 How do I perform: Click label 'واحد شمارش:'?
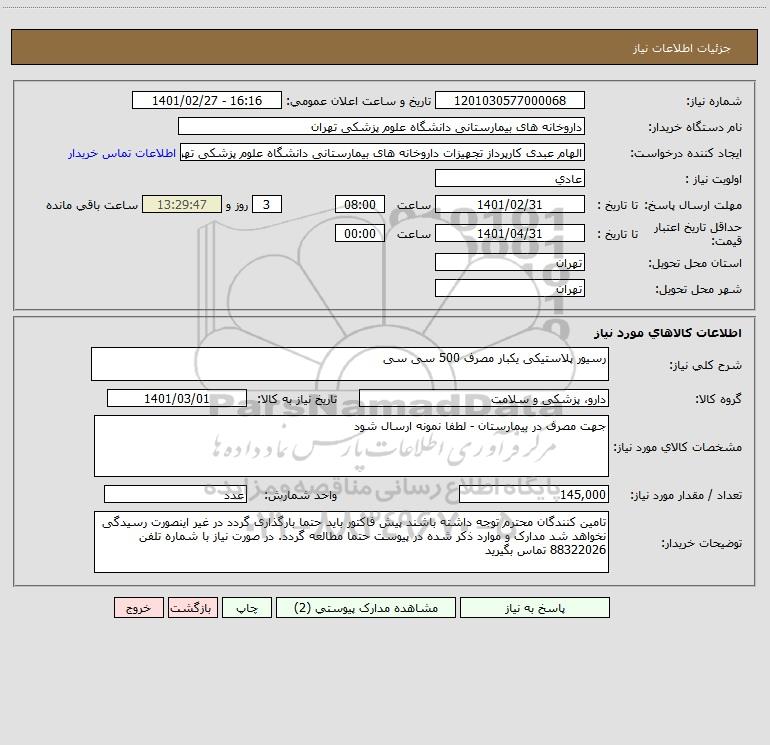(301, 496)
